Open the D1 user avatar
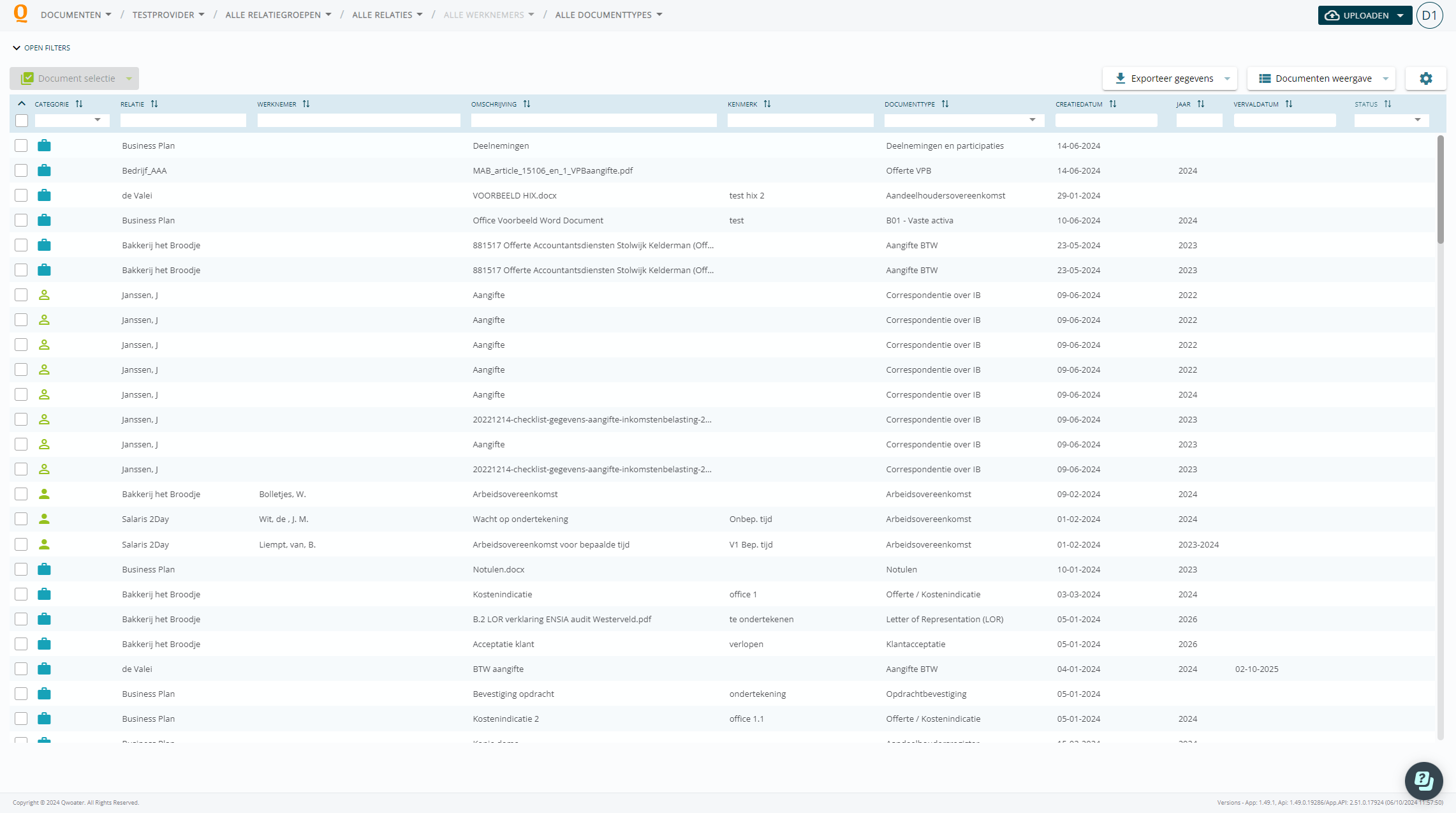 point(1429,15)
